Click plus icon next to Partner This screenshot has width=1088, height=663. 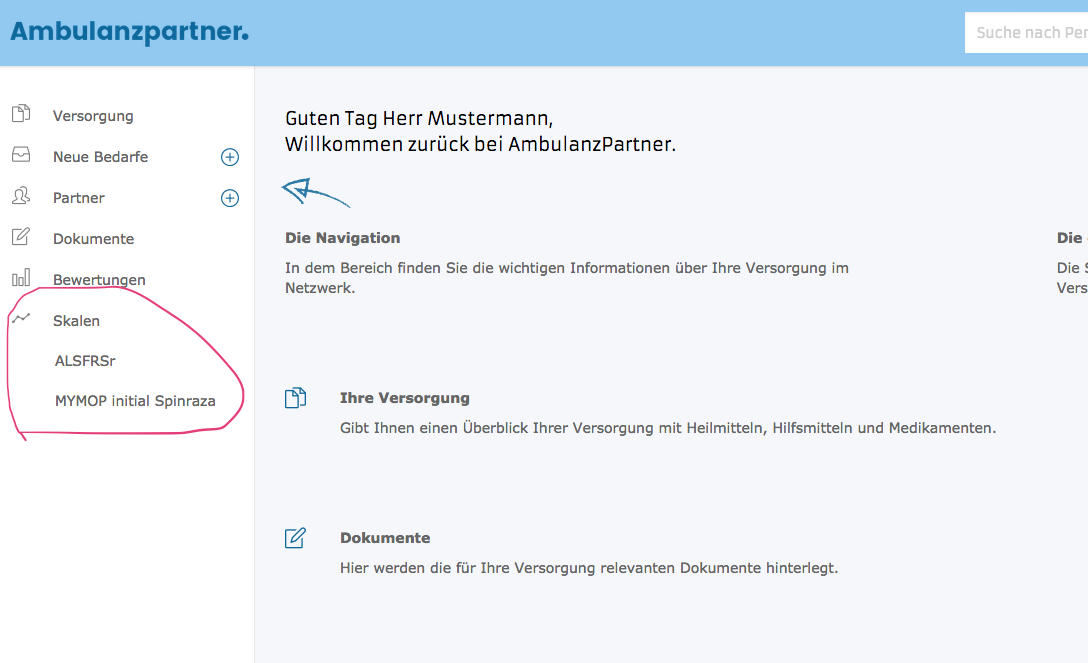tap(230, 198)
